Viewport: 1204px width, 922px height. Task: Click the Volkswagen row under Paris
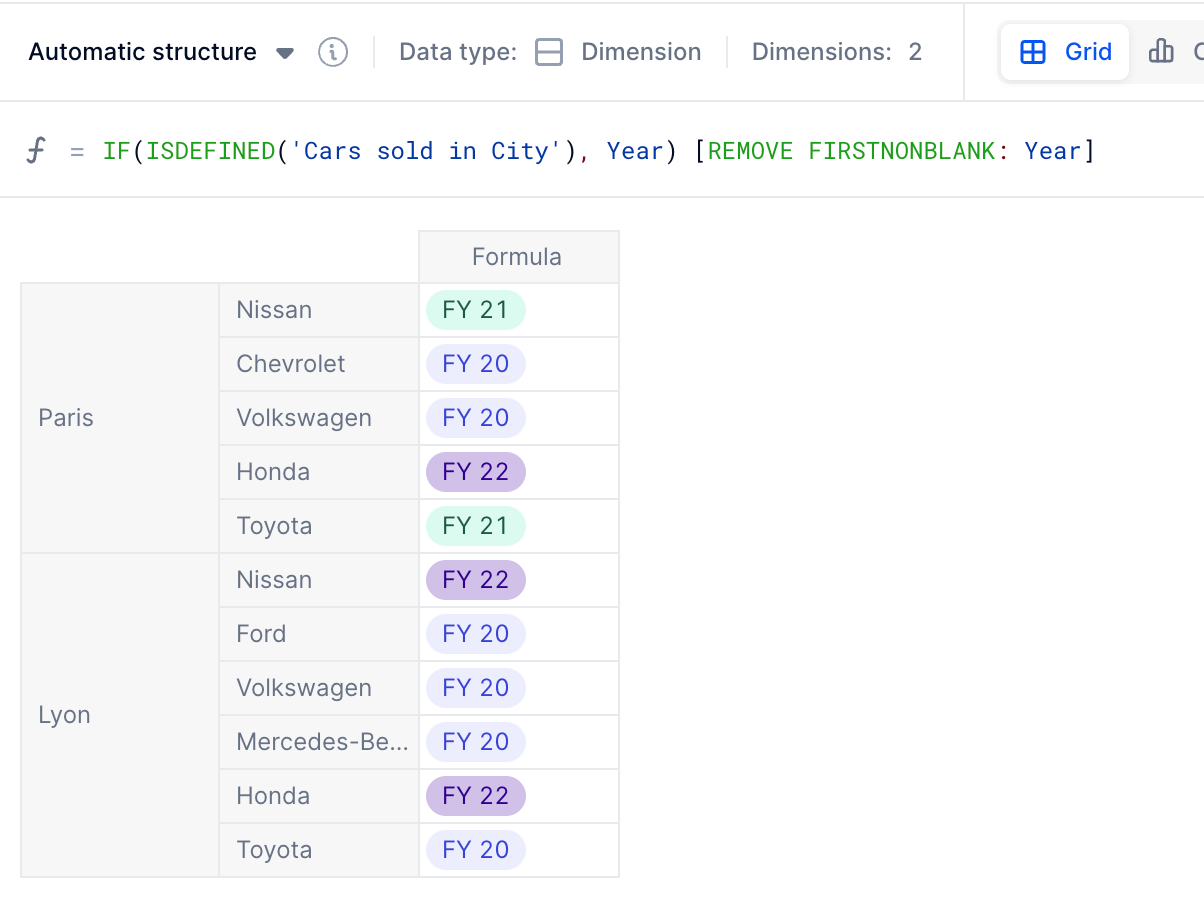319,418
